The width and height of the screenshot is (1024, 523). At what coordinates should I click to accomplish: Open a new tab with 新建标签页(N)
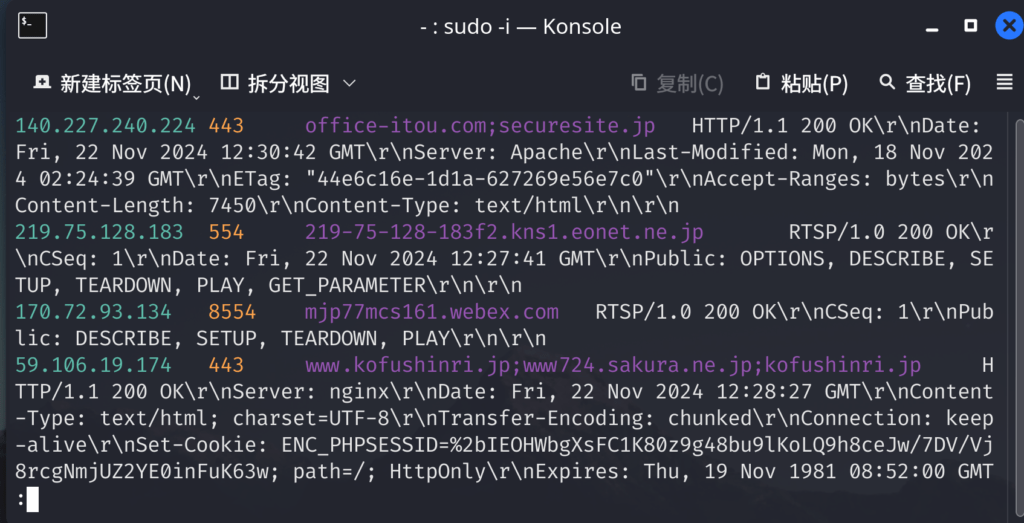click(x=113, y=84)
